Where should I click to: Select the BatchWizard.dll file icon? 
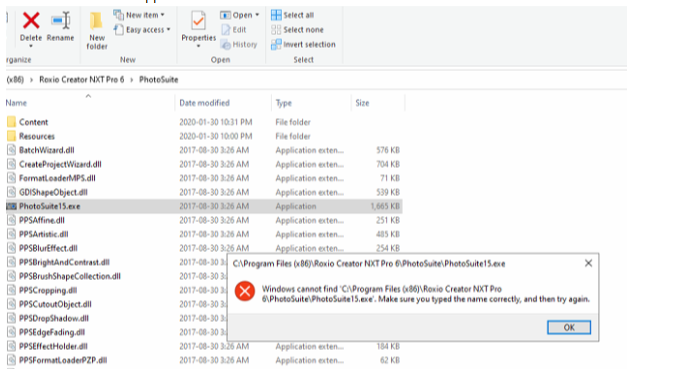click(11, 150)
